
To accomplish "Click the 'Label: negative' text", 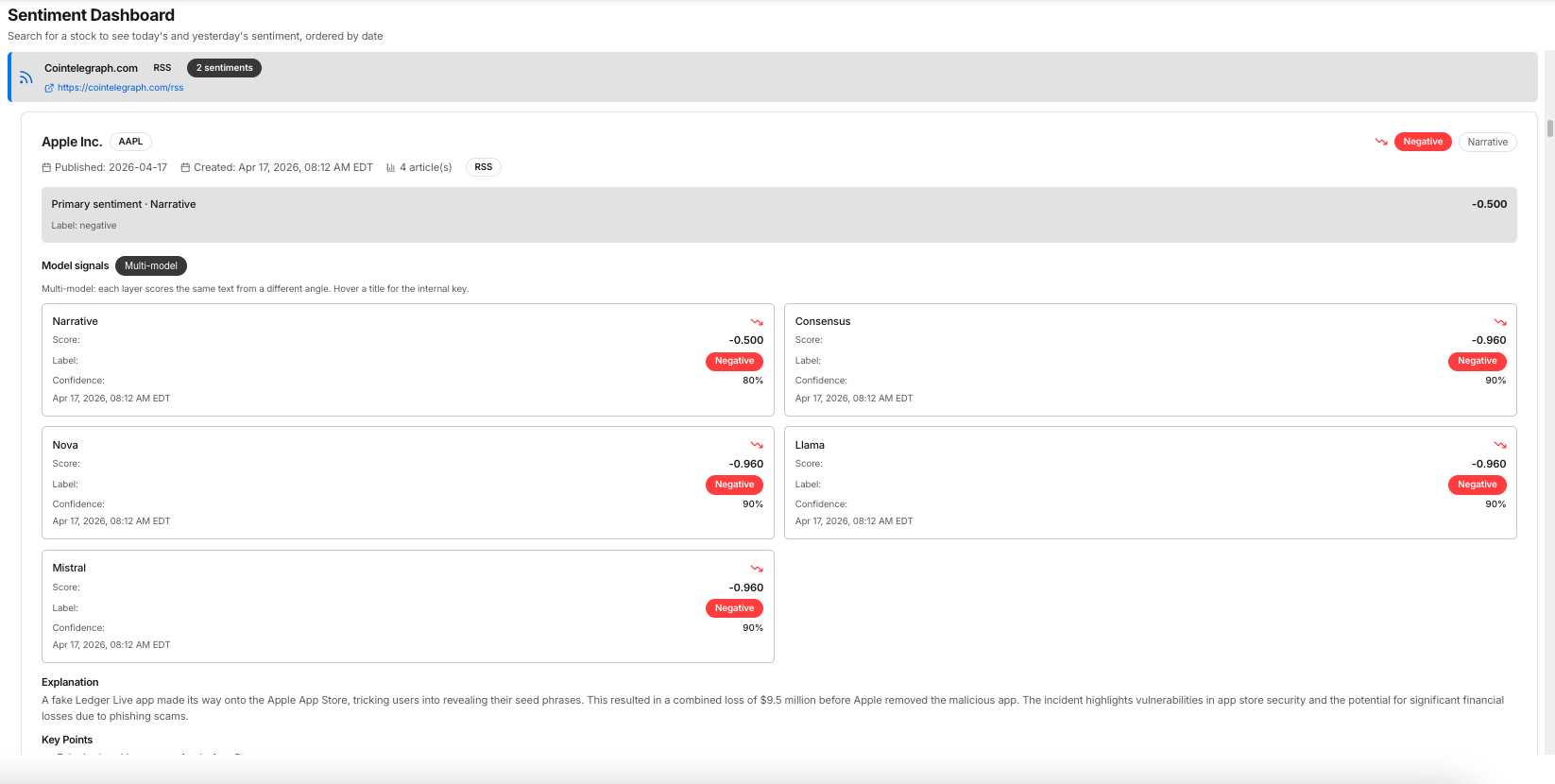I will coord(84,226).
